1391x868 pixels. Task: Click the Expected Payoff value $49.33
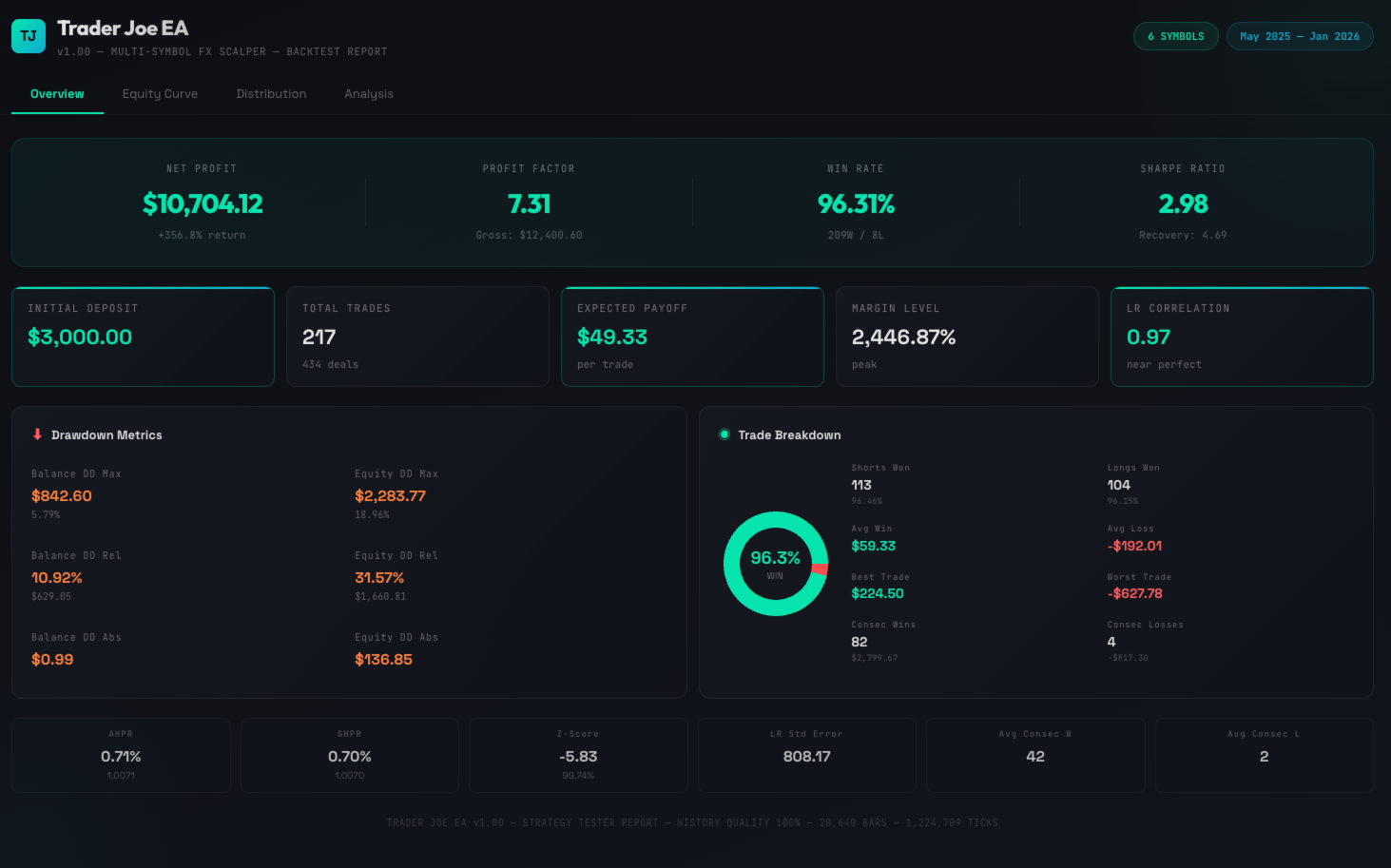(x=612, y=337)
